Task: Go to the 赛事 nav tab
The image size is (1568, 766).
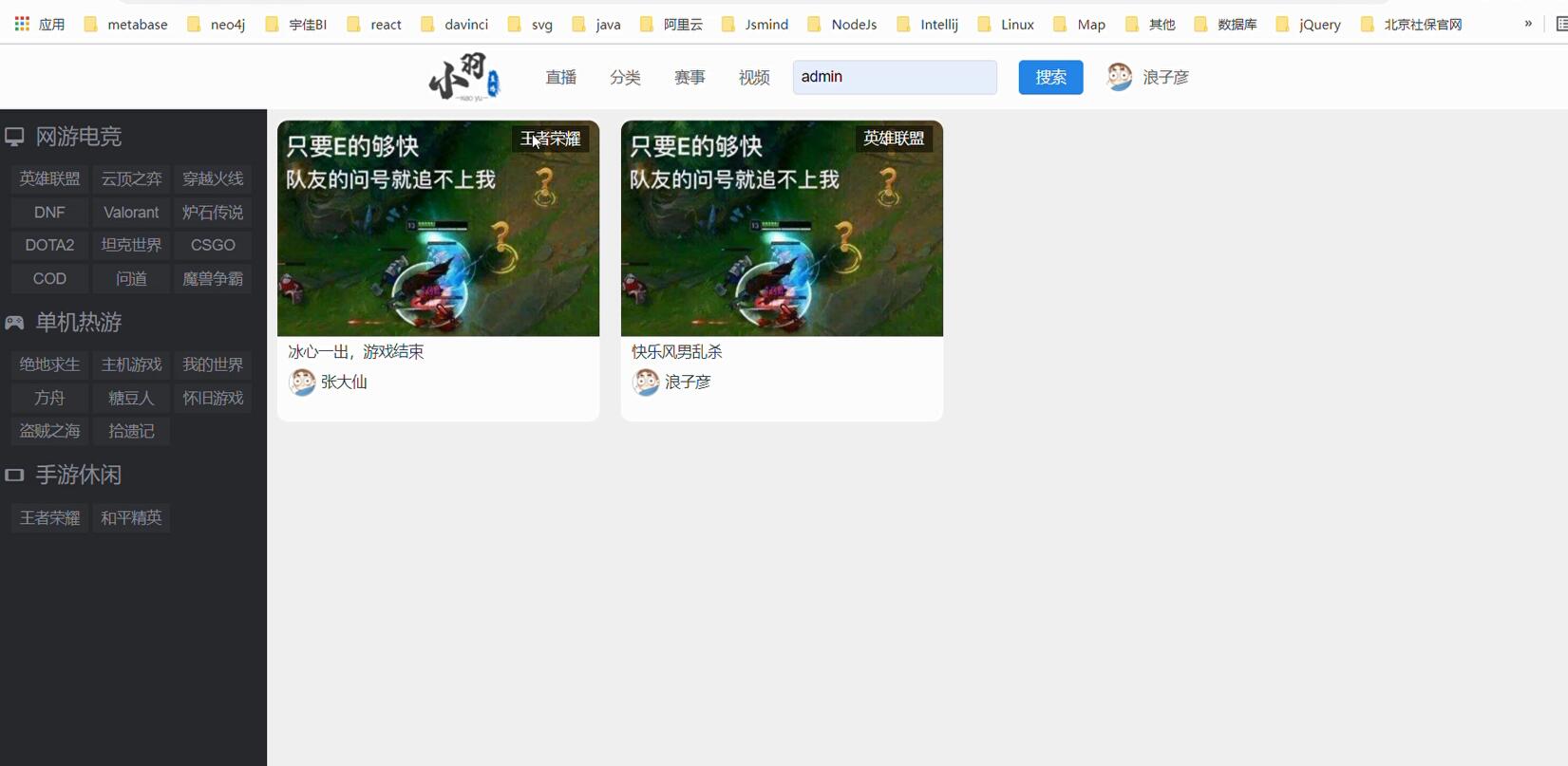Action: [690, 77]
